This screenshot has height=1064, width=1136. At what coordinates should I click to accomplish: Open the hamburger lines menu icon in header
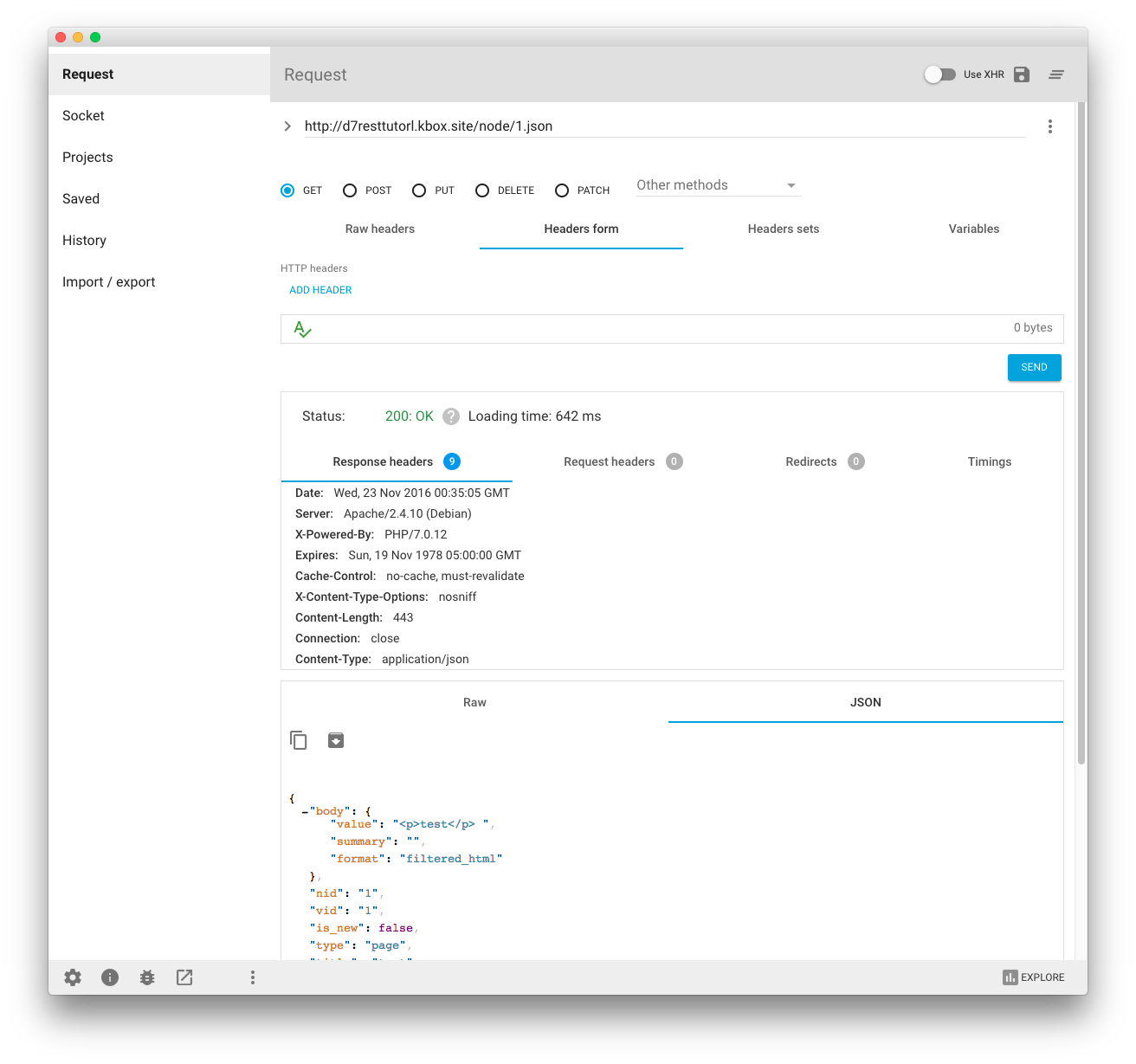[1056, 74]
